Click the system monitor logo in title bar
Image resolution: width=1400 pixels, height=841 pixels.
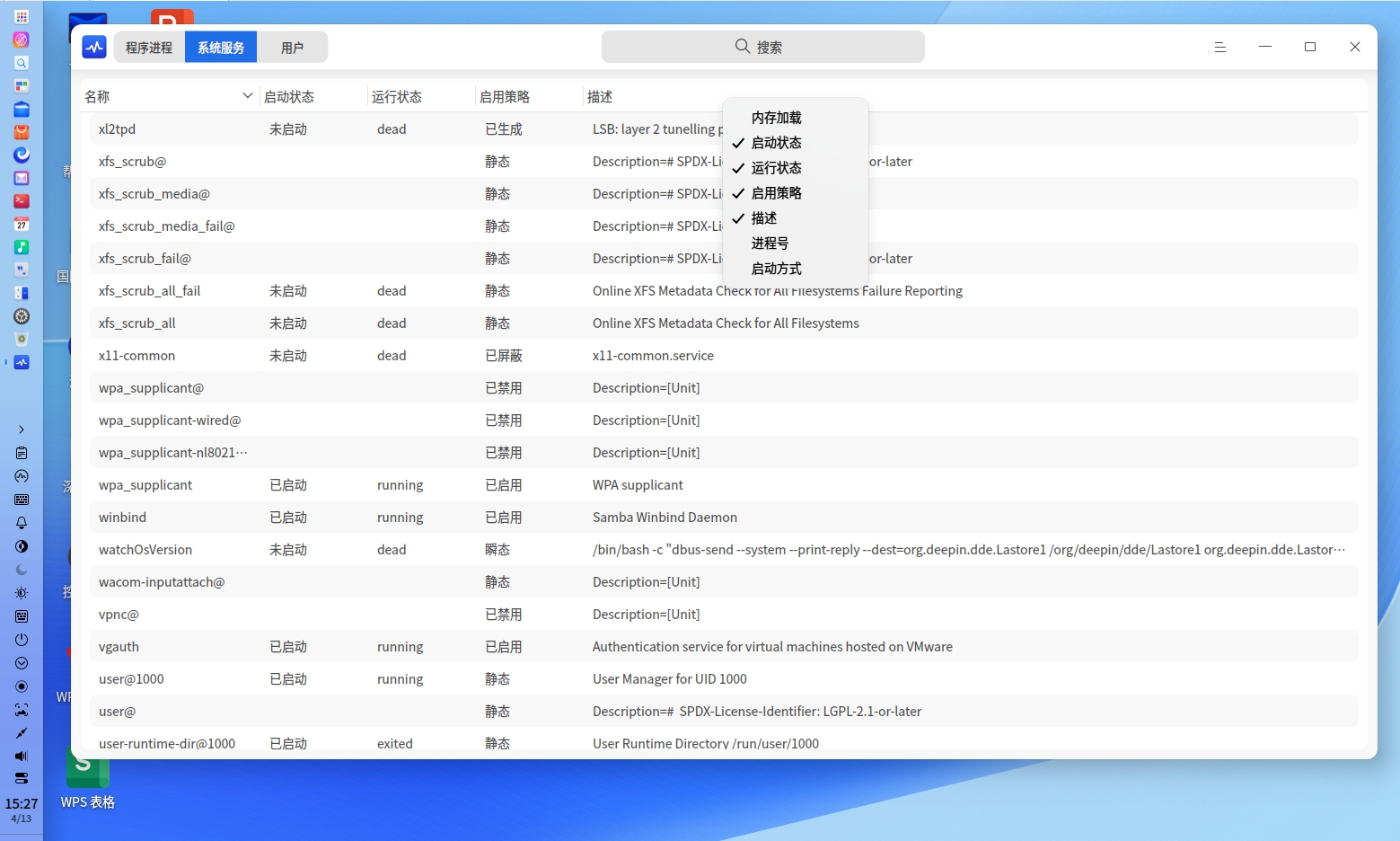(94, 47)
